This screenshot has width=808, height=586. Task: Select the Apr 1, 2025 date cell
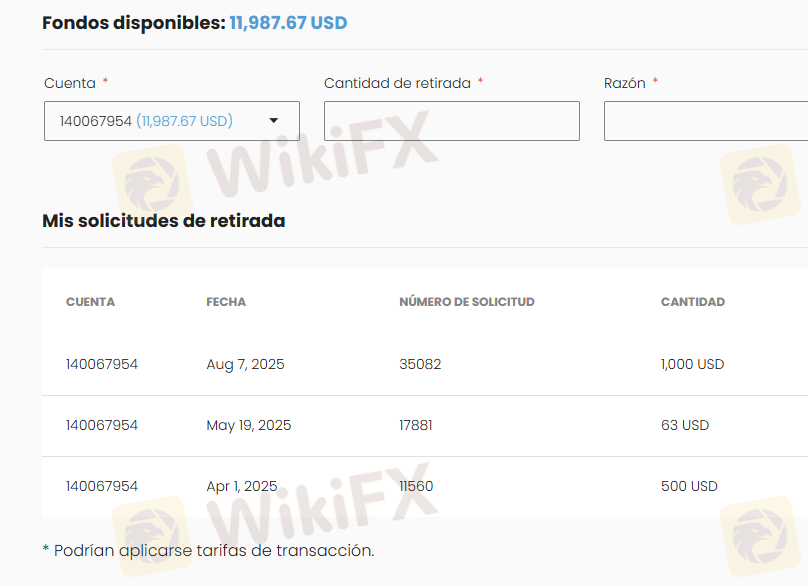(x=242, y=486)
